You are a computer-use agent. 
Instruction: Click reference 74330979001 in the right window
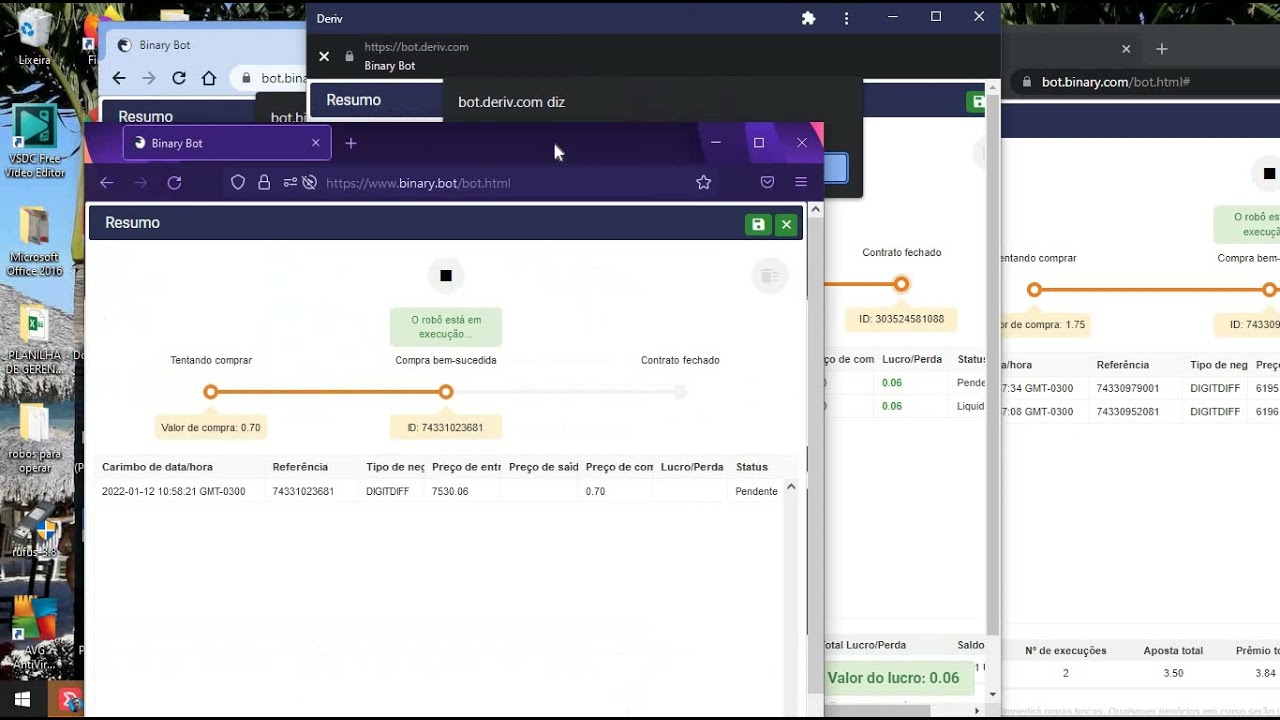pos(1128,388)
